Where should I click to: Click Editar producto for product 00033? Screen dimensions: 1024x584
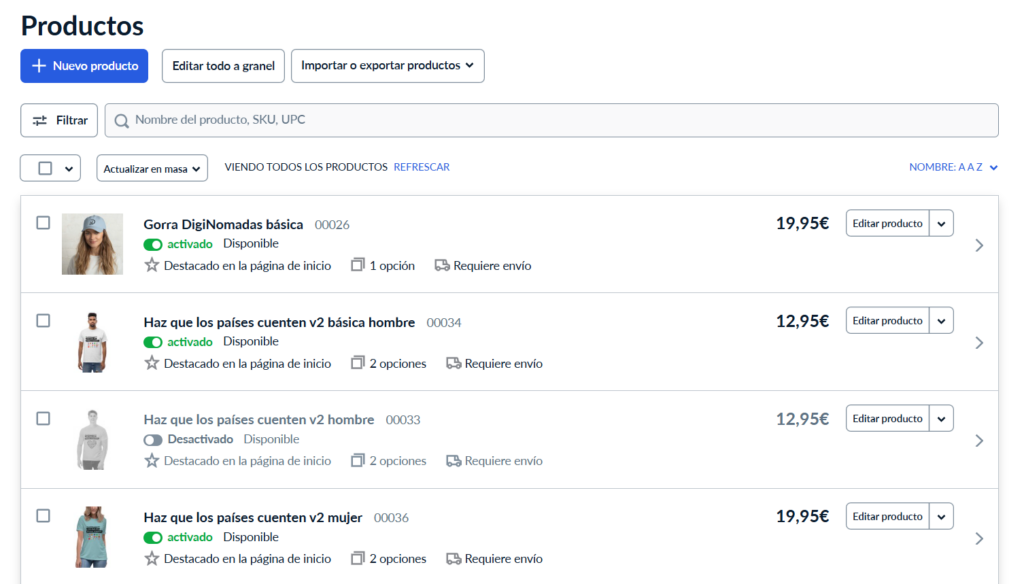(x=888, y=419)
